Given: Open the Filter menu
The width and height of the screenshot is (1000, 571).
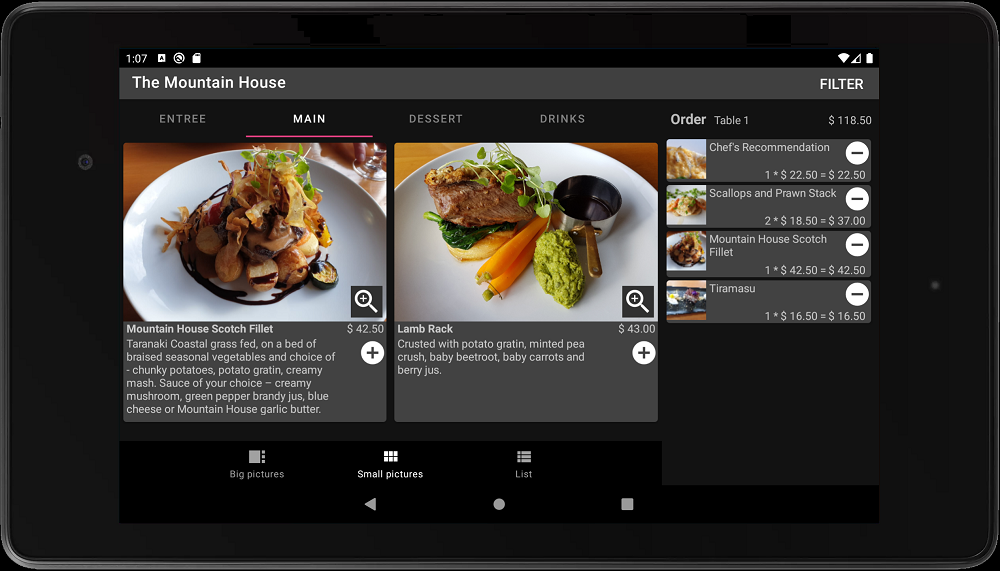Looking at the screenshot, I should click(841, 84).
